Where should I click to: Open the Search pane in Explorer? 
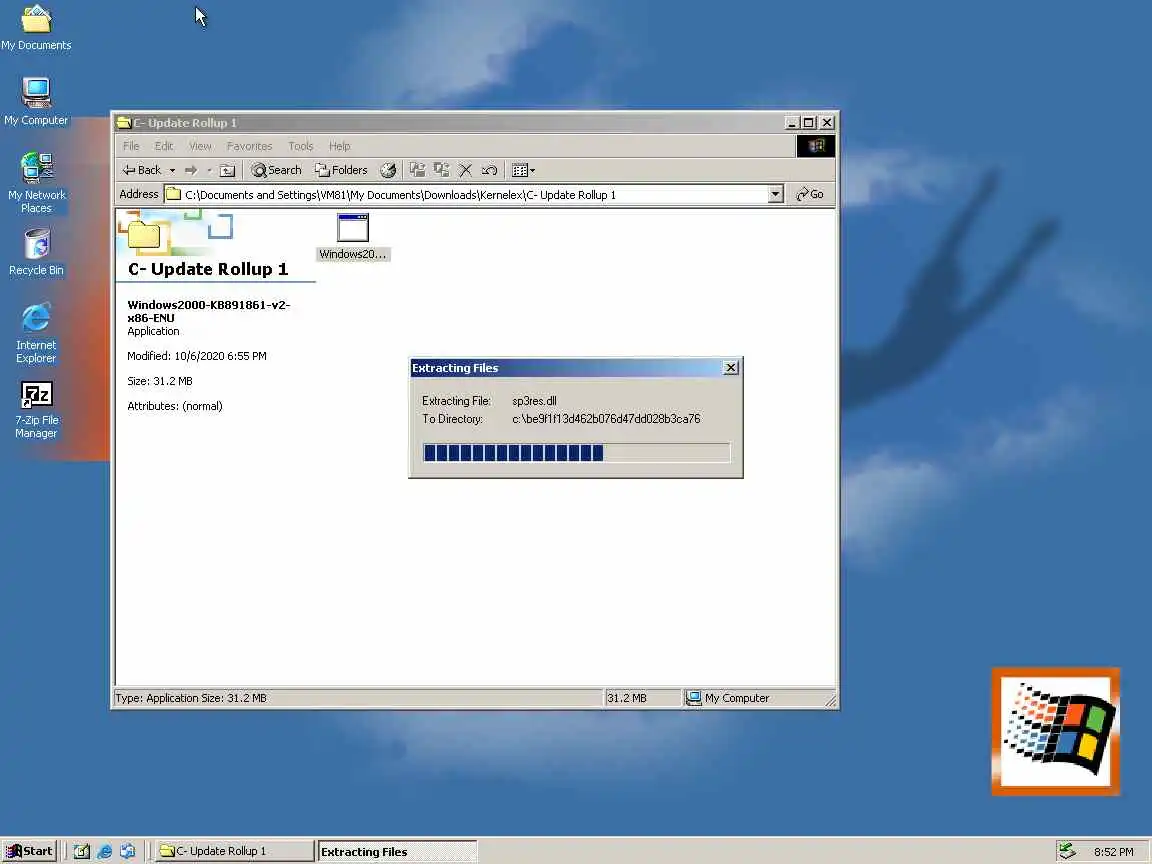276,170
